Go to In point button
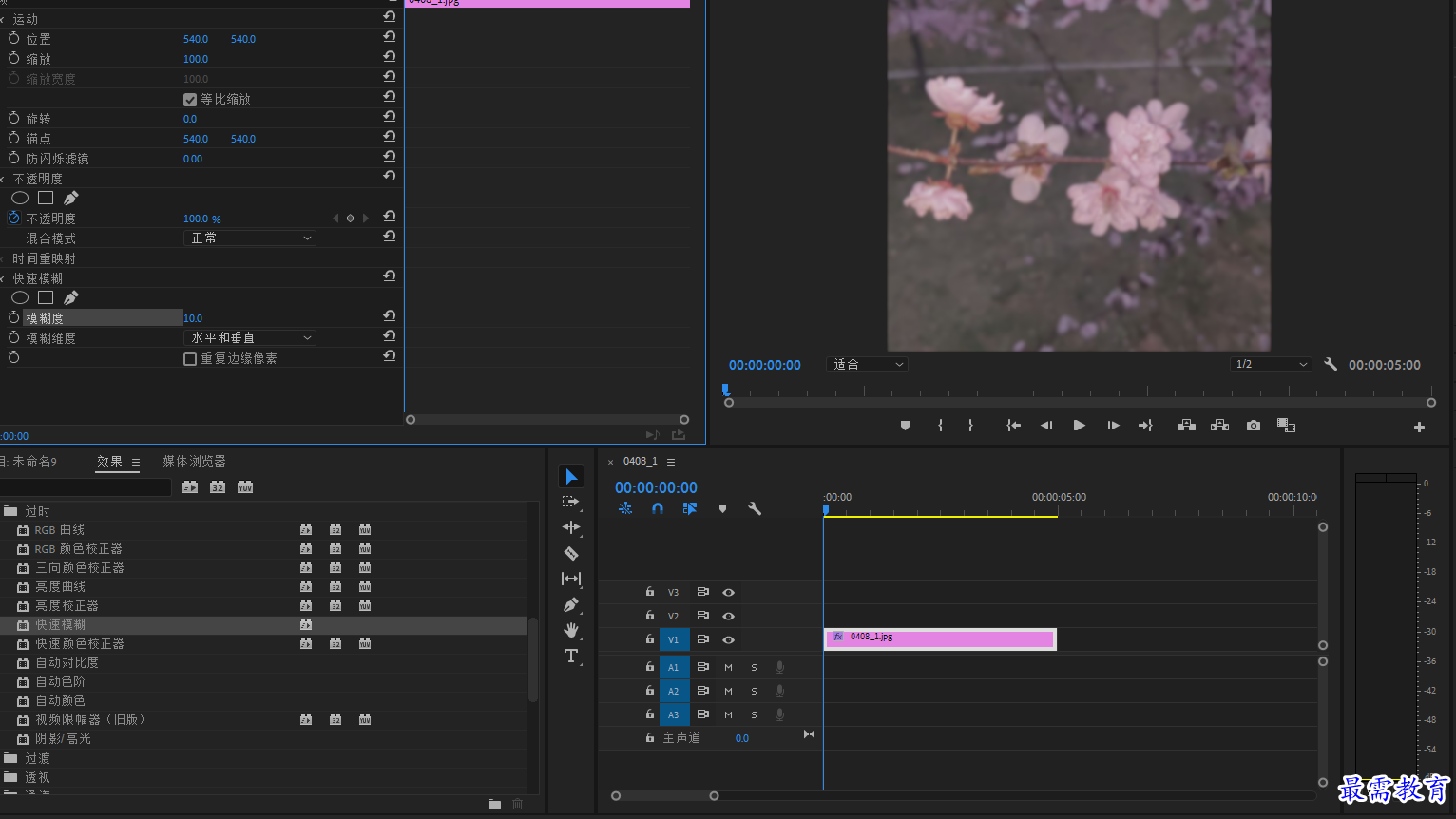This screenshot has width=1456, height=819. [1014, 426]
